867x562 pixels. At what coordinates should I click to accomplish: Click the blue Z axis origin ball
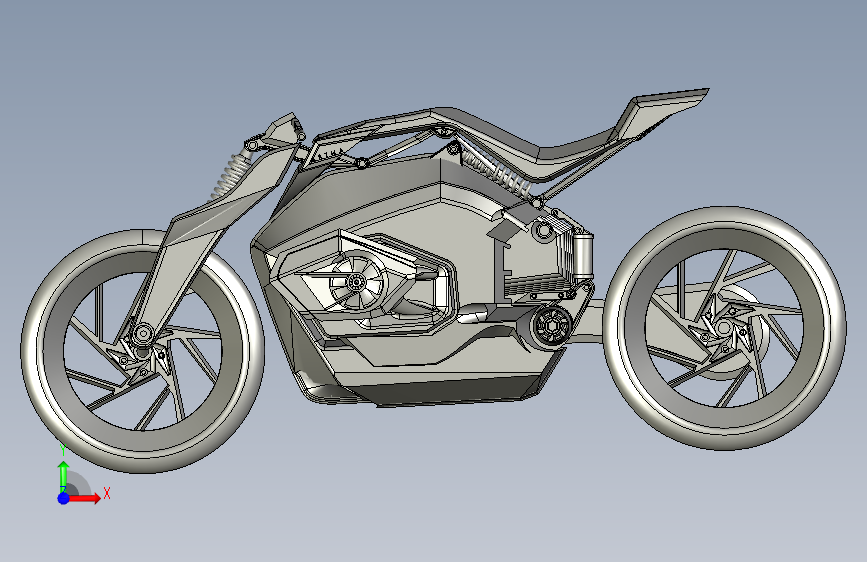[x=64, y=498]
